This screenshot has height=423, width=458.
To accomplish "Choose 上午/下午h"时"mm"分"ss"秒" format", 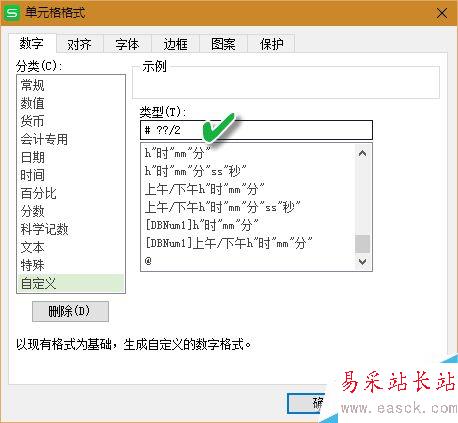I will (x=248, y=207).
